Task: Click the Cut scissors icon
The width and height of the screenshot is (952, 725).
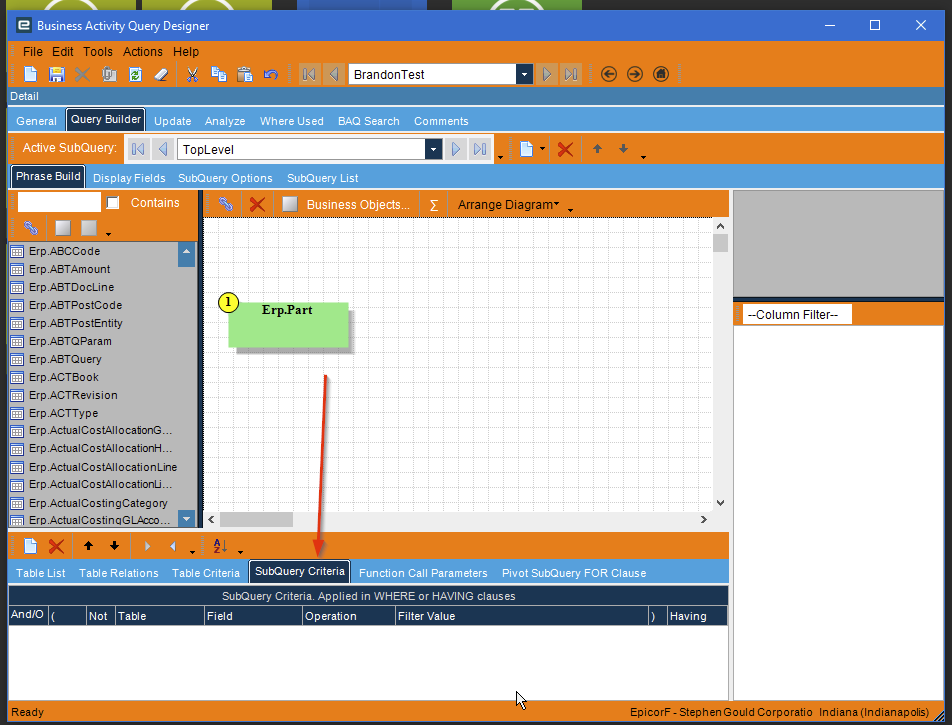Action: click(x=192, y=74)
